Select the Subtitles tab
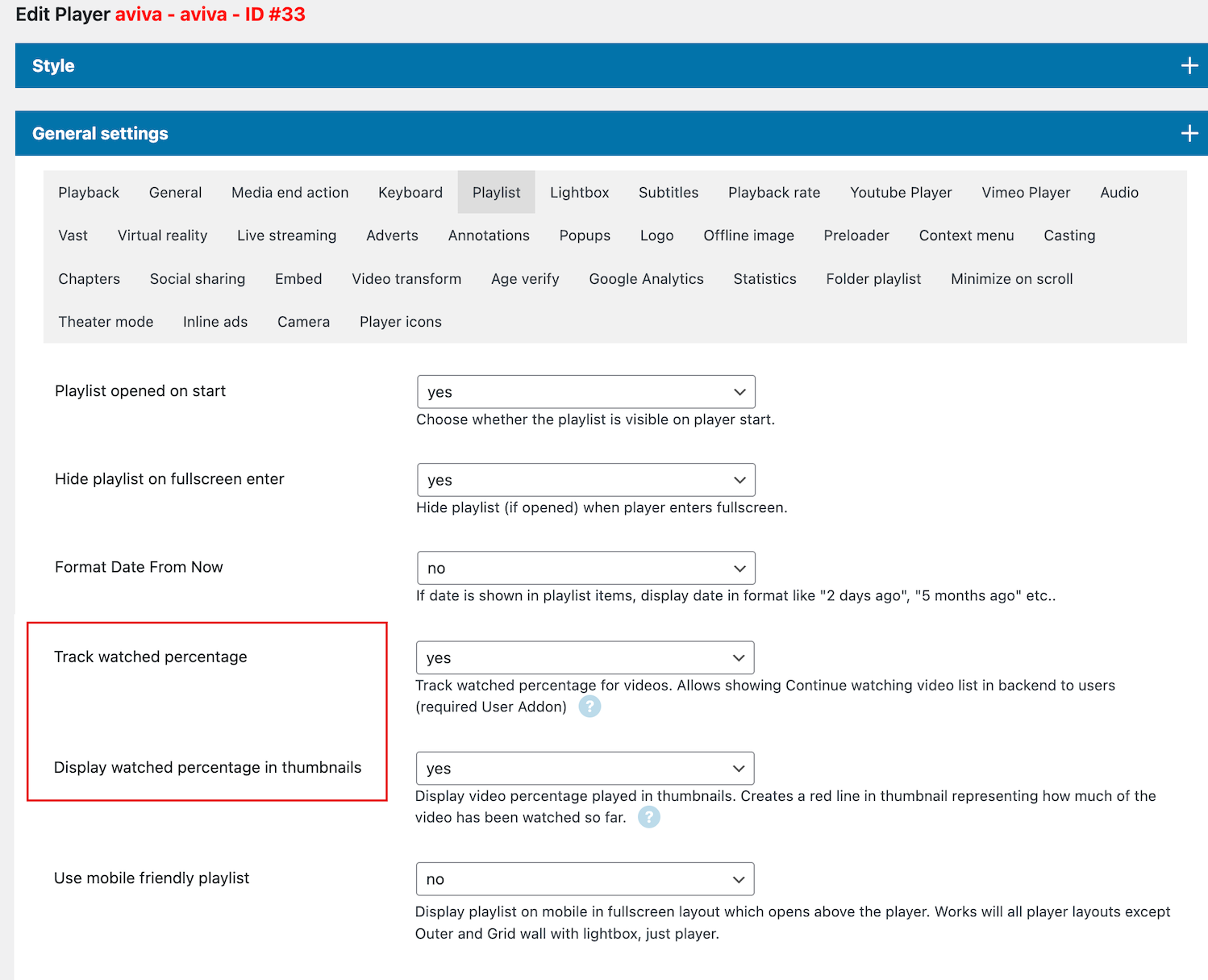 (669, 193)
